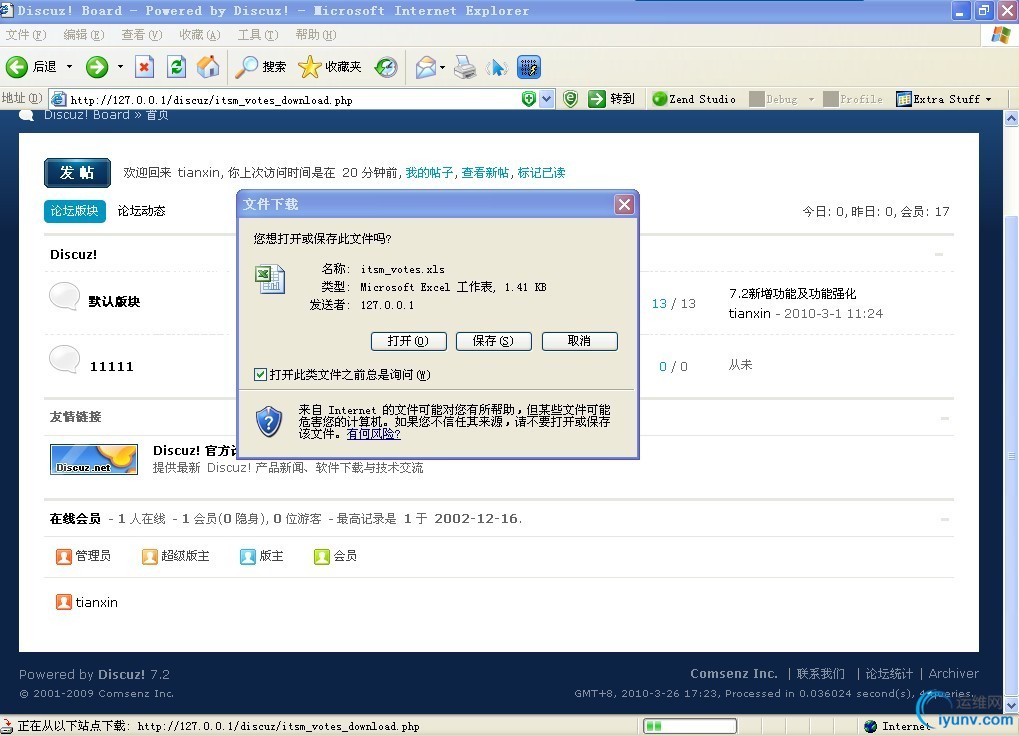
Task: Open 我的帖子 link
Action: pyautogui.click(x=429, y=173)
